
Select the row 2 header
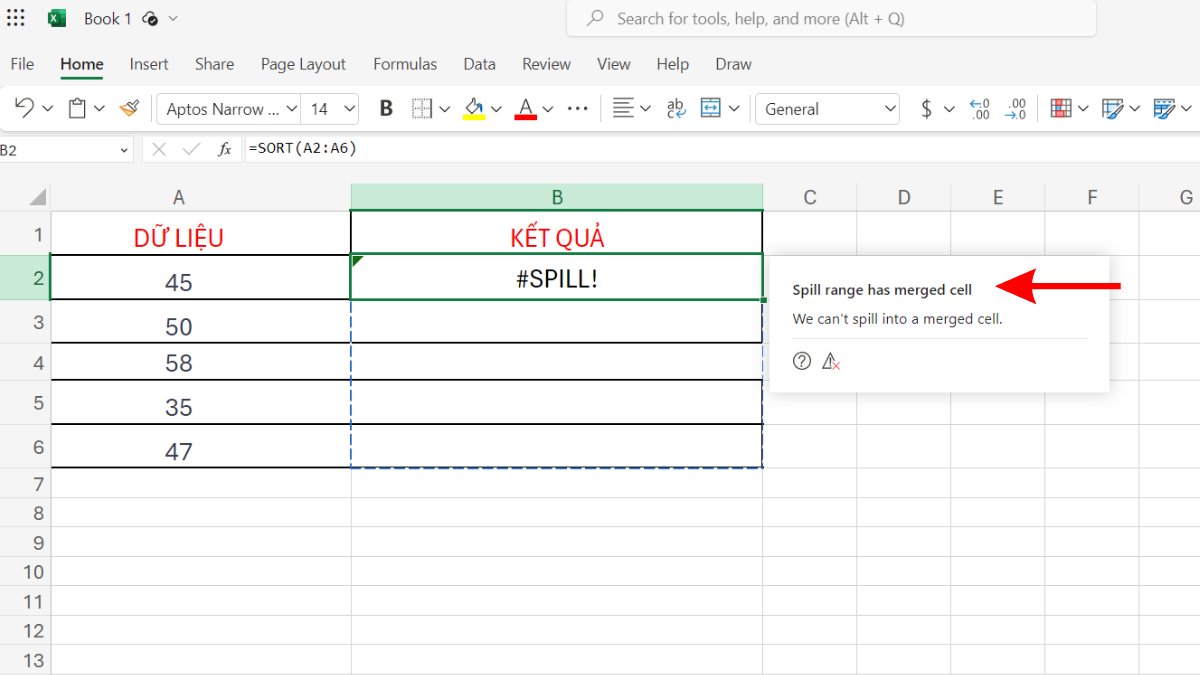[25, 278]
